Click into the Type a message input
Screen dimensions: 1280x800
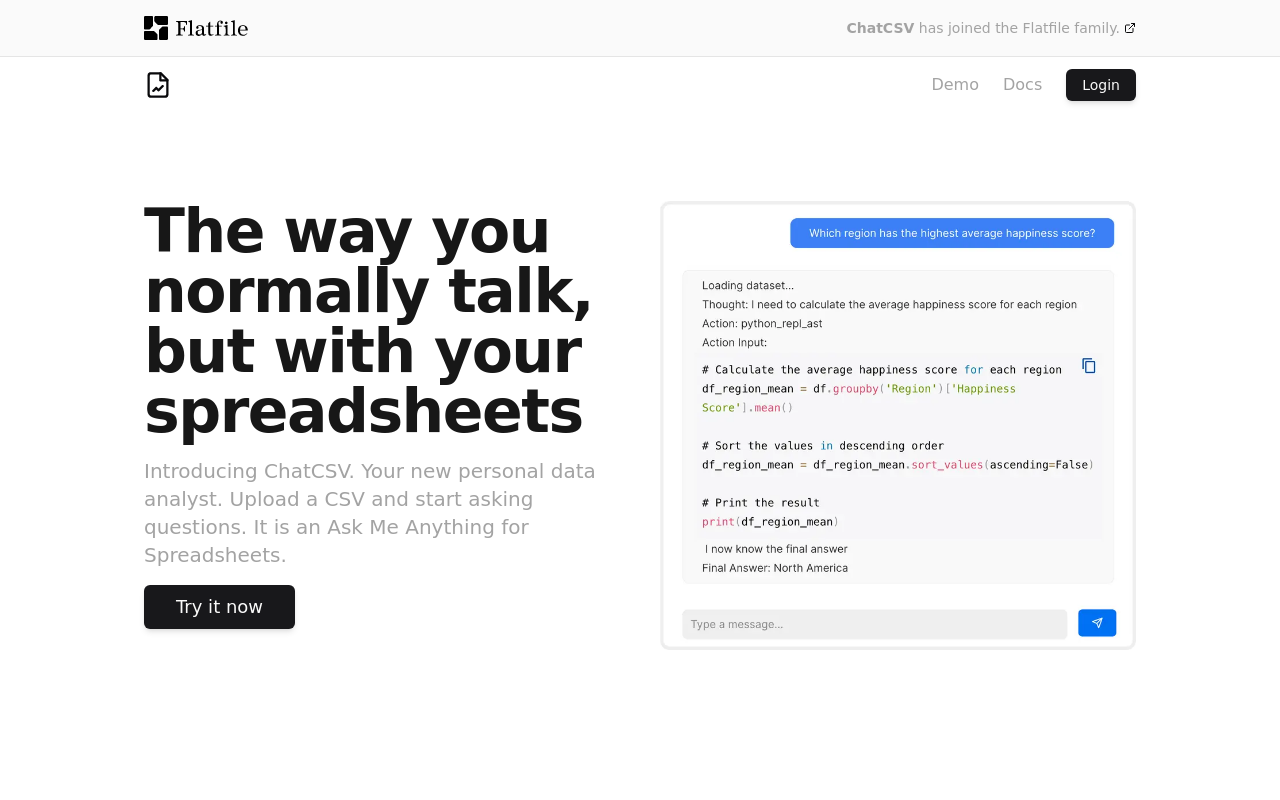[x=874, y=624]
